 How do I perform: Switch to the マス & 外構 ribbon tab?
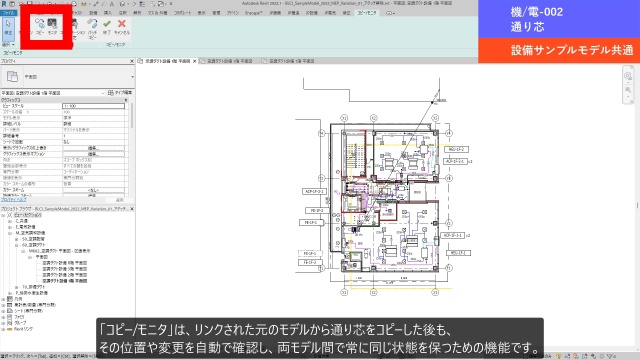pyautogui.click(x=158, y=13)
